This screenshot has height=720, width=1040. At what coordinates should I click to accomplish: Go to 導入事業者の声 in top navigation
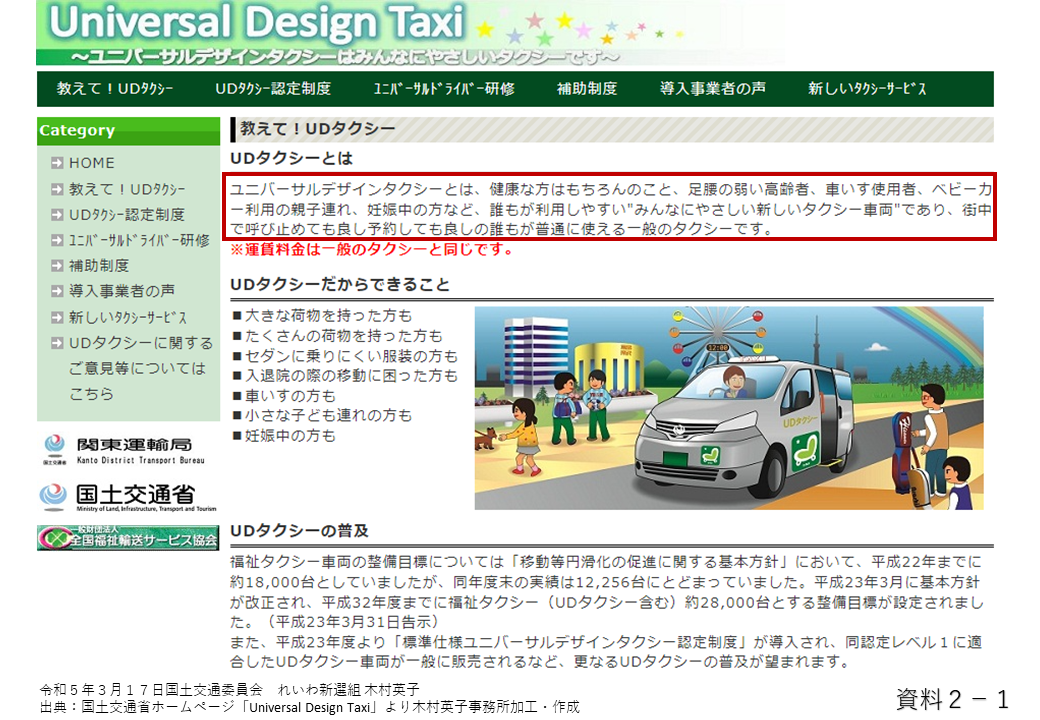point(712,89)
